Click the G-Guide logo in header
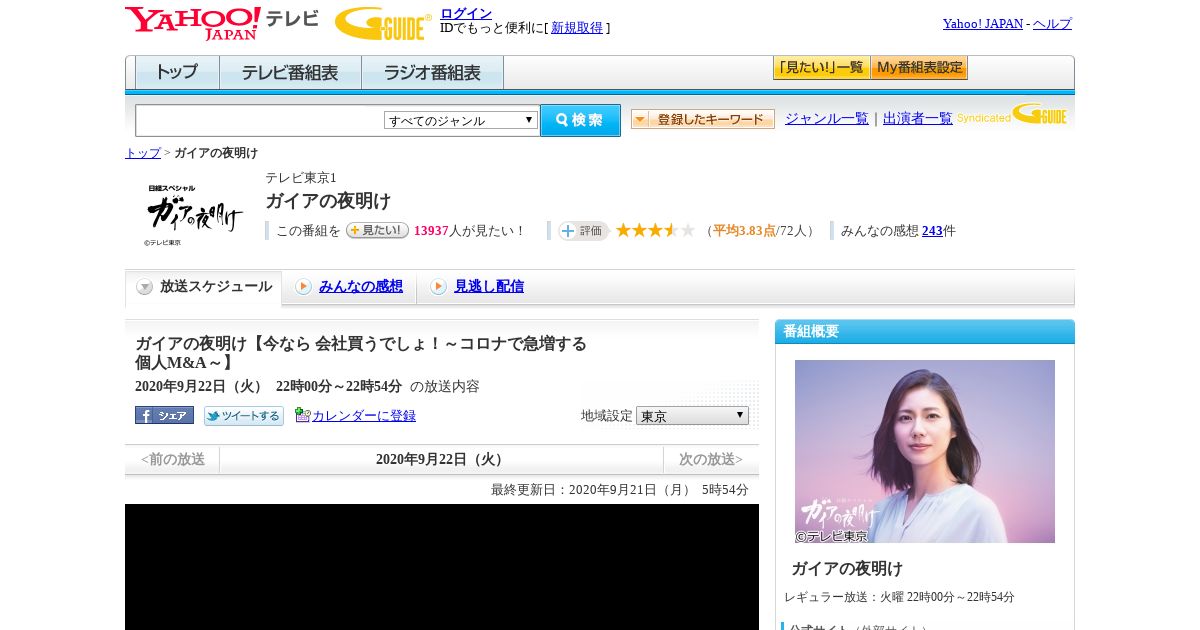 click(383, 24)
